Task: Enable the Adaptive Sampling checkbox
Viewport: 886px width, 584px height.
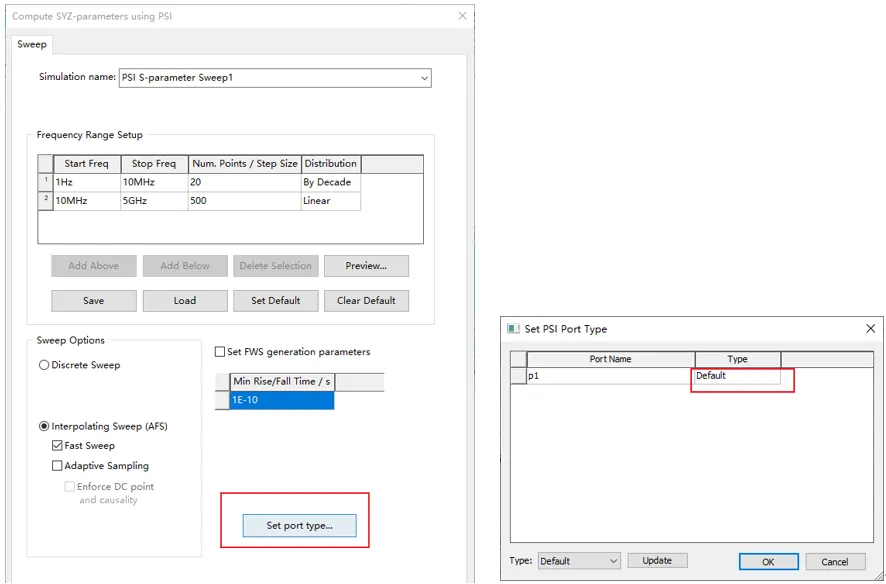Action: (57, 466)
